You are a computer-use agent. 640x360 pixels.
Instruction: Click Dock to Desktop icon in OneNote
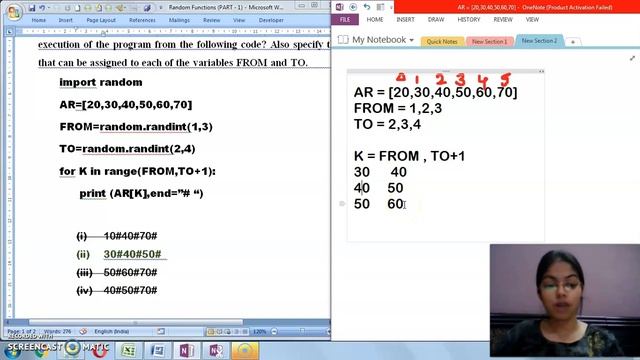[380, 7]
